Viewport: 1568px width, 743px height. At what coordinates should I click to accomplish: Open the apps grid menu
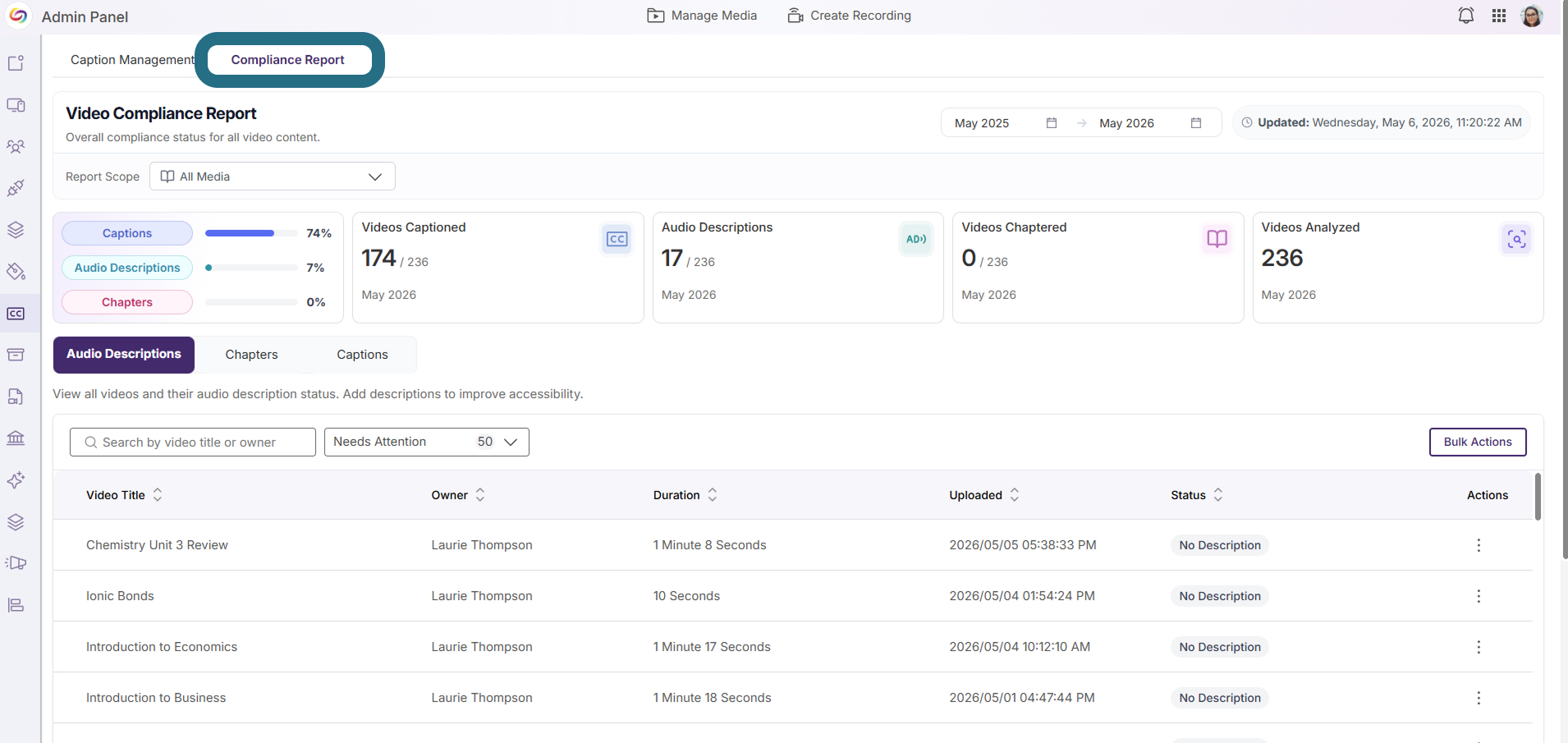coord(1499,16)
